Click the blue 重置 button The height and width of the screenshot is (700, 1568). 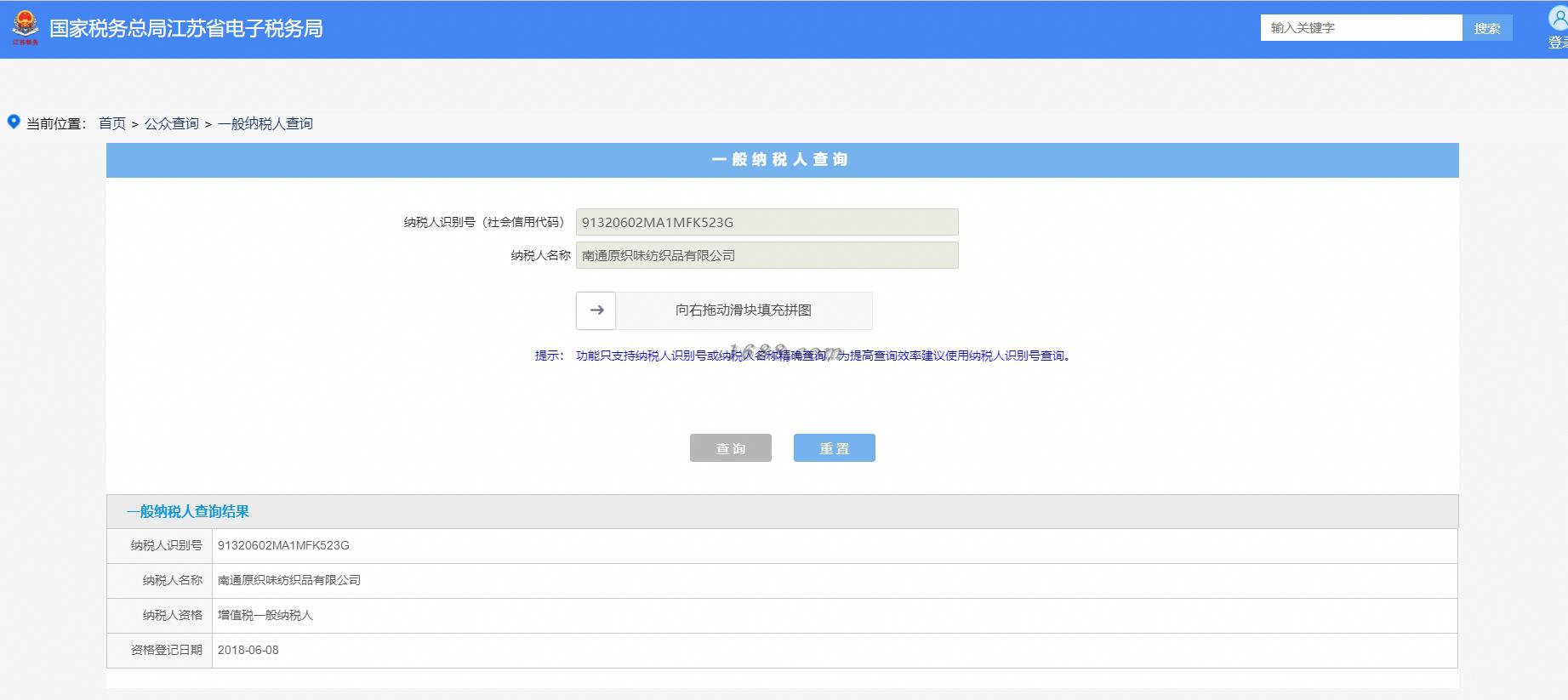point(835,448)
